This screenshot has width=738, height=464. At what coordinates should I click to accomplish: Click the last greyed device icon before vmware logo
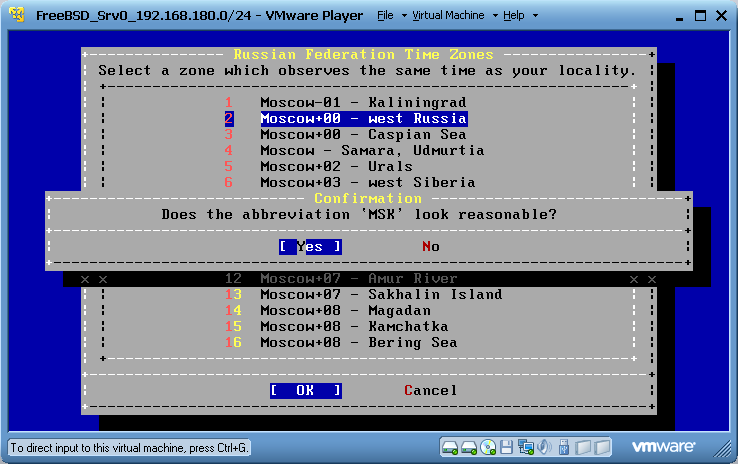pyautogui.click(x=602, y=447)
